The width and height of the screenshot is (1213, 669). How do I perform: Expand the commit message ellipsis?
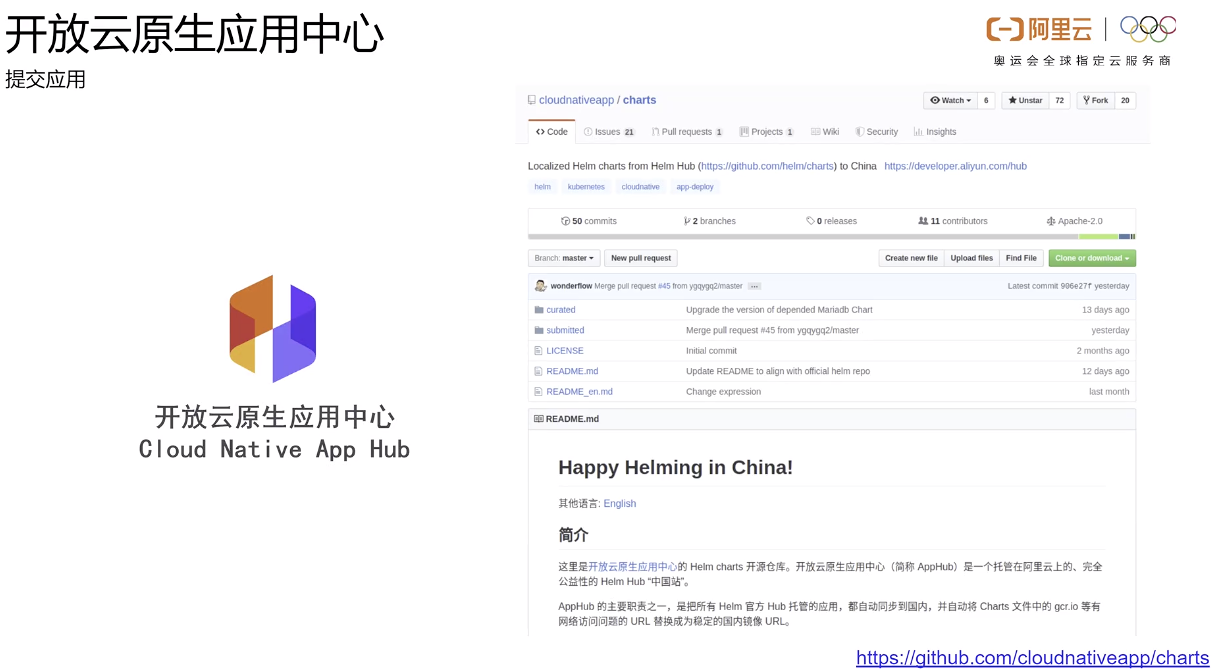tap(753, 285)
